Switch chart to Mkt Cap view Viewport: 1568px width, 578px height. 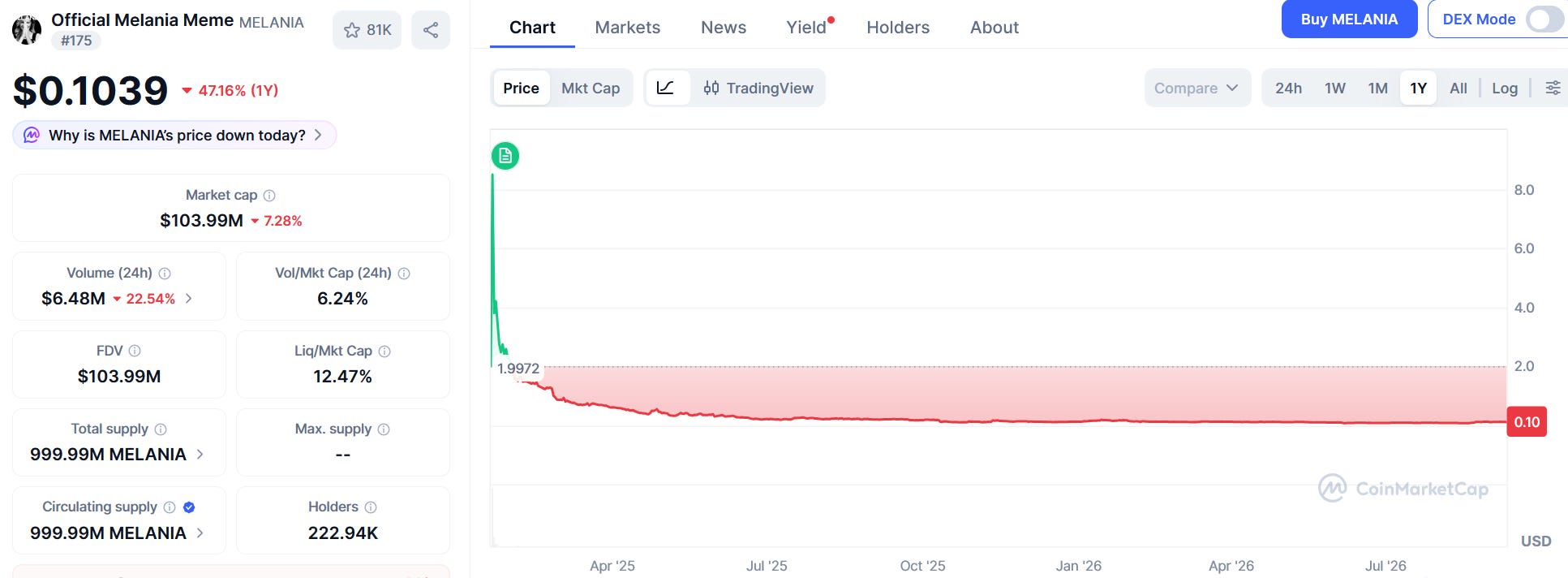(591, 88)
